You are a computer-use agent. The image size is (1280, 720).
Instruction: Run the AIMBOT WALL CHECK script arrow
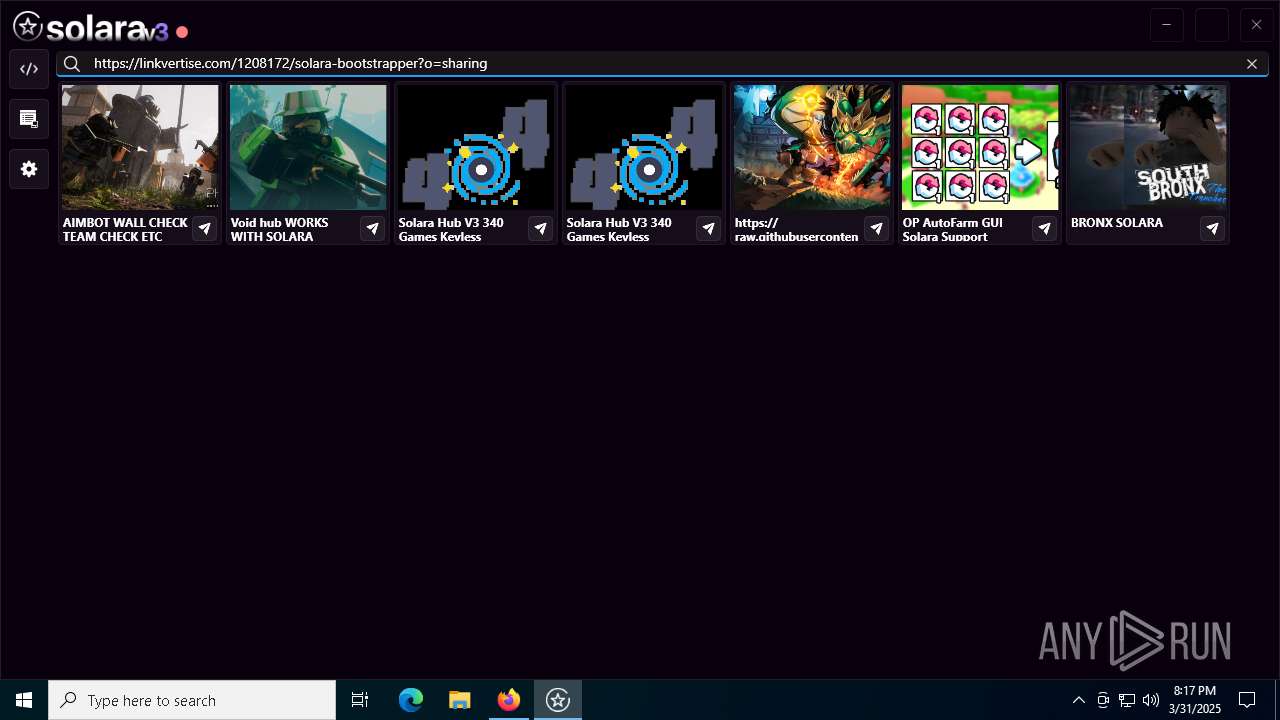(x=204, y=229)
